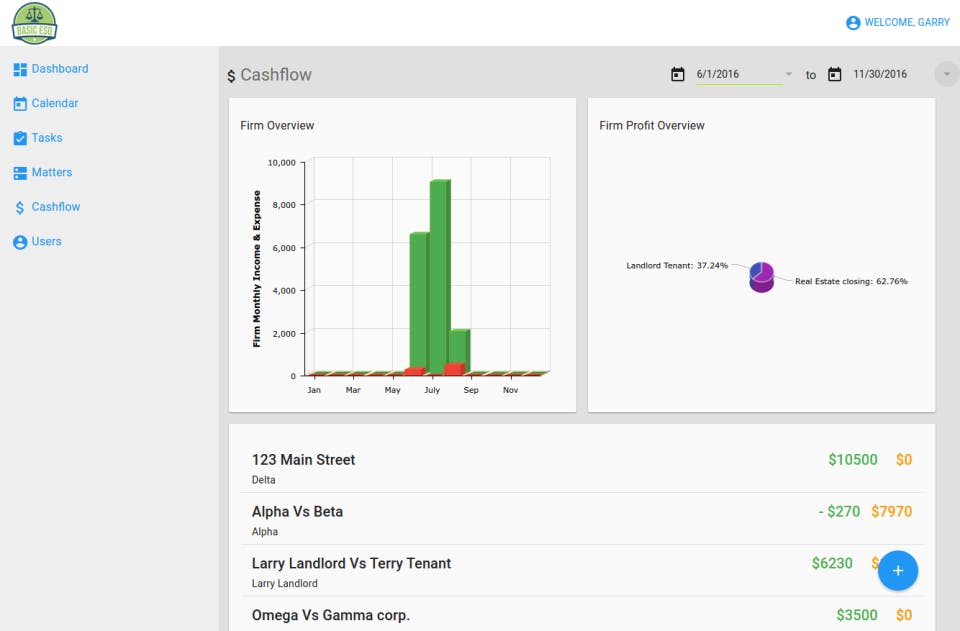Click the $0 amount for Omega Vs Gamma
The height and width of the screenshot is (631, 960).
click(x=904, y=615)
